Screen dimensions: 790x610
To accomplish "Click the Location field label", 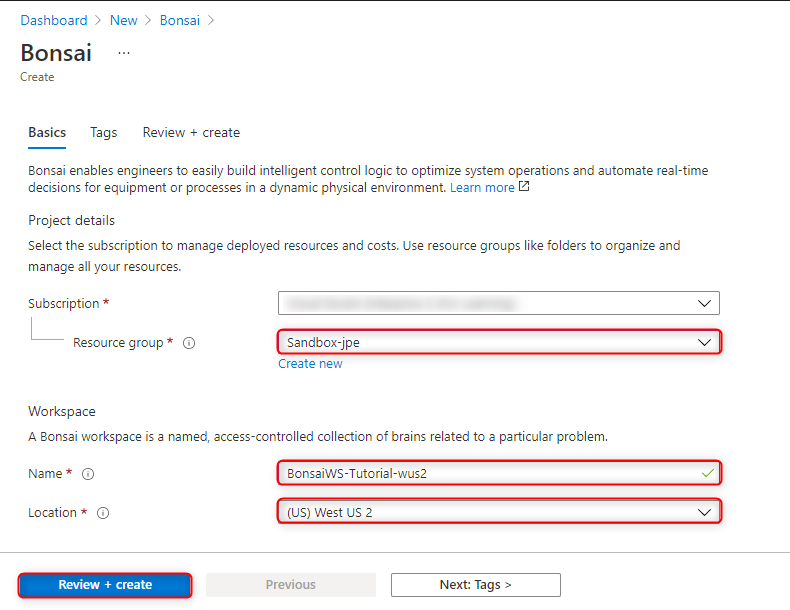I will click(x=52, y=512).
